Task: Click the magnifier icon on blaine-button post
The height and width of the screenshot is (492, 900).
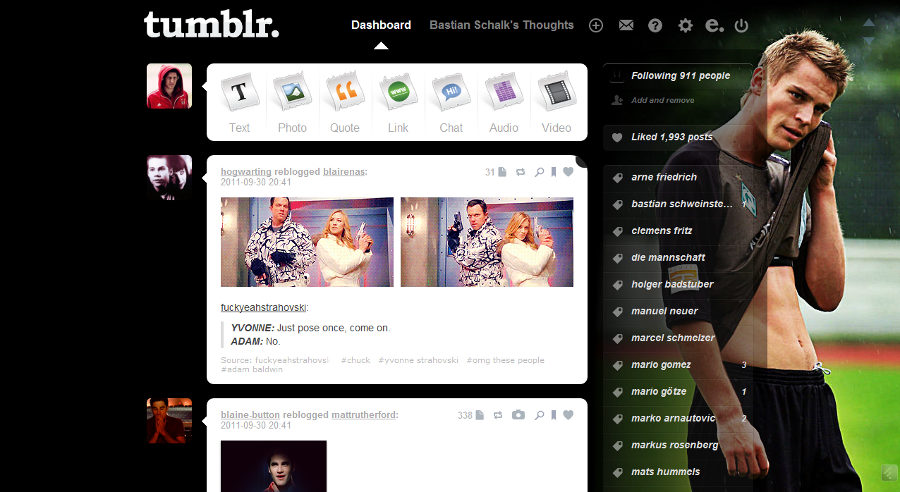Action: pyautogui.click(x=539, y=415)
